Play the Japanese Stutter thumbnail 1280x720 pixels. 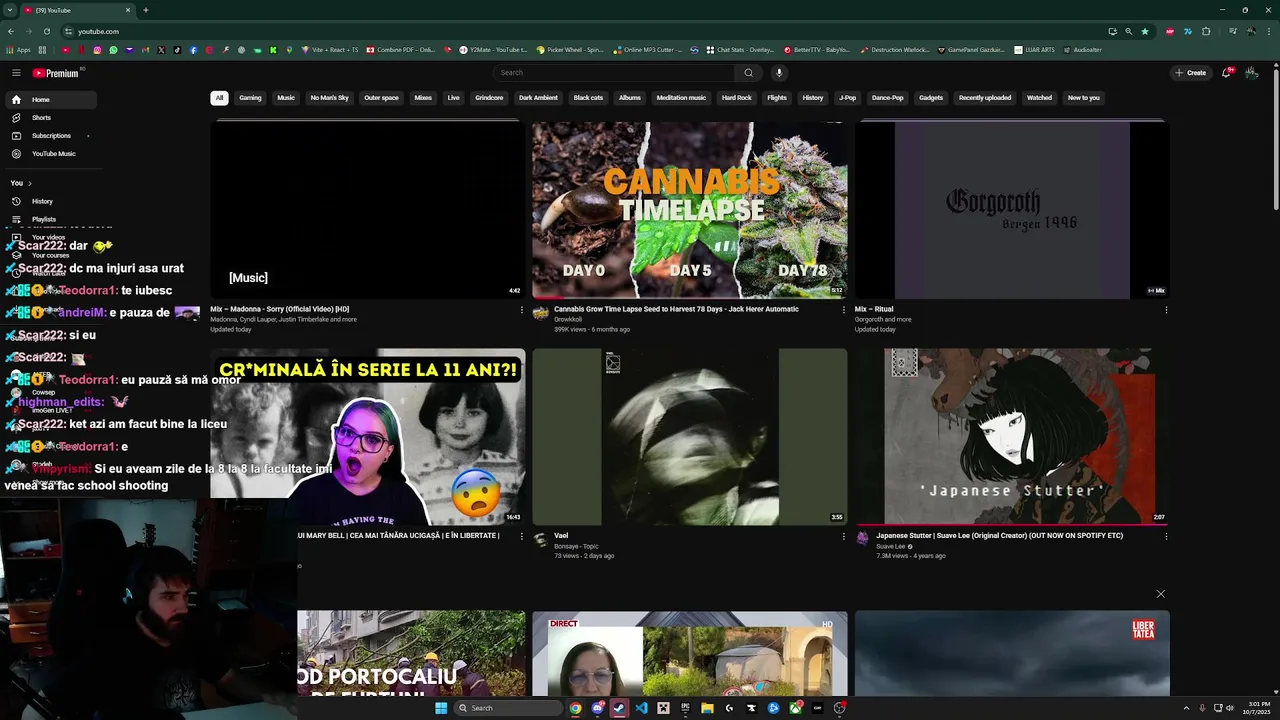1012,437
